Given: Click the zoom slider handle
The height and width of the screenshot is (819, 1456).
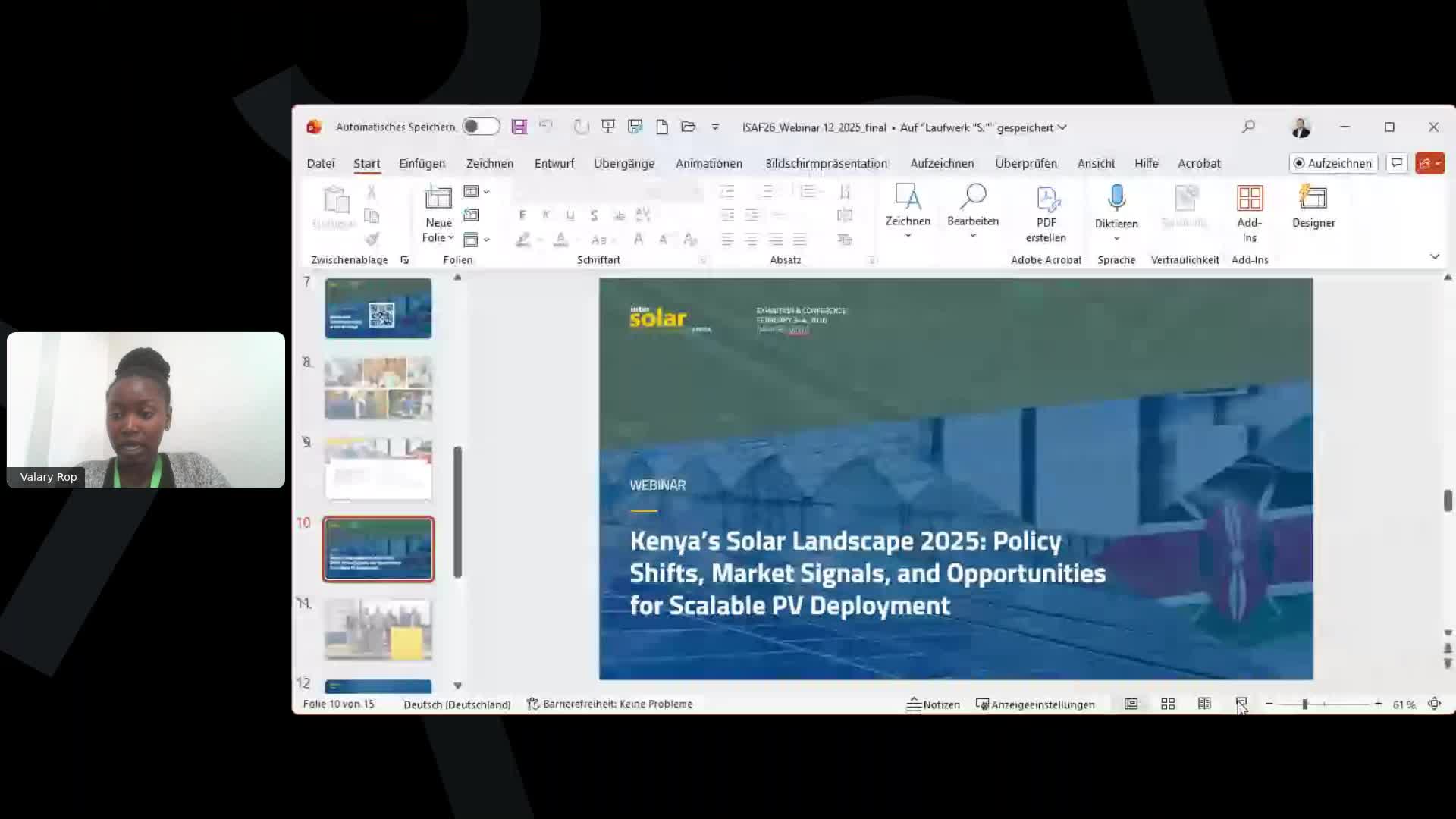Looking at the screenshot, I should tap(1305, 704).
